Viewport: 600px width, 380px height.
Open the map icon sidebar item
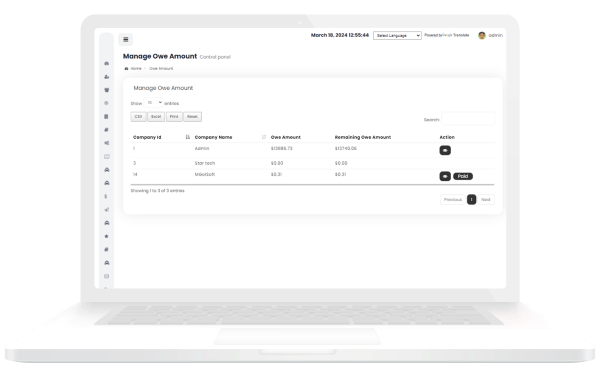pyautogui.click(x=107, y=157)
